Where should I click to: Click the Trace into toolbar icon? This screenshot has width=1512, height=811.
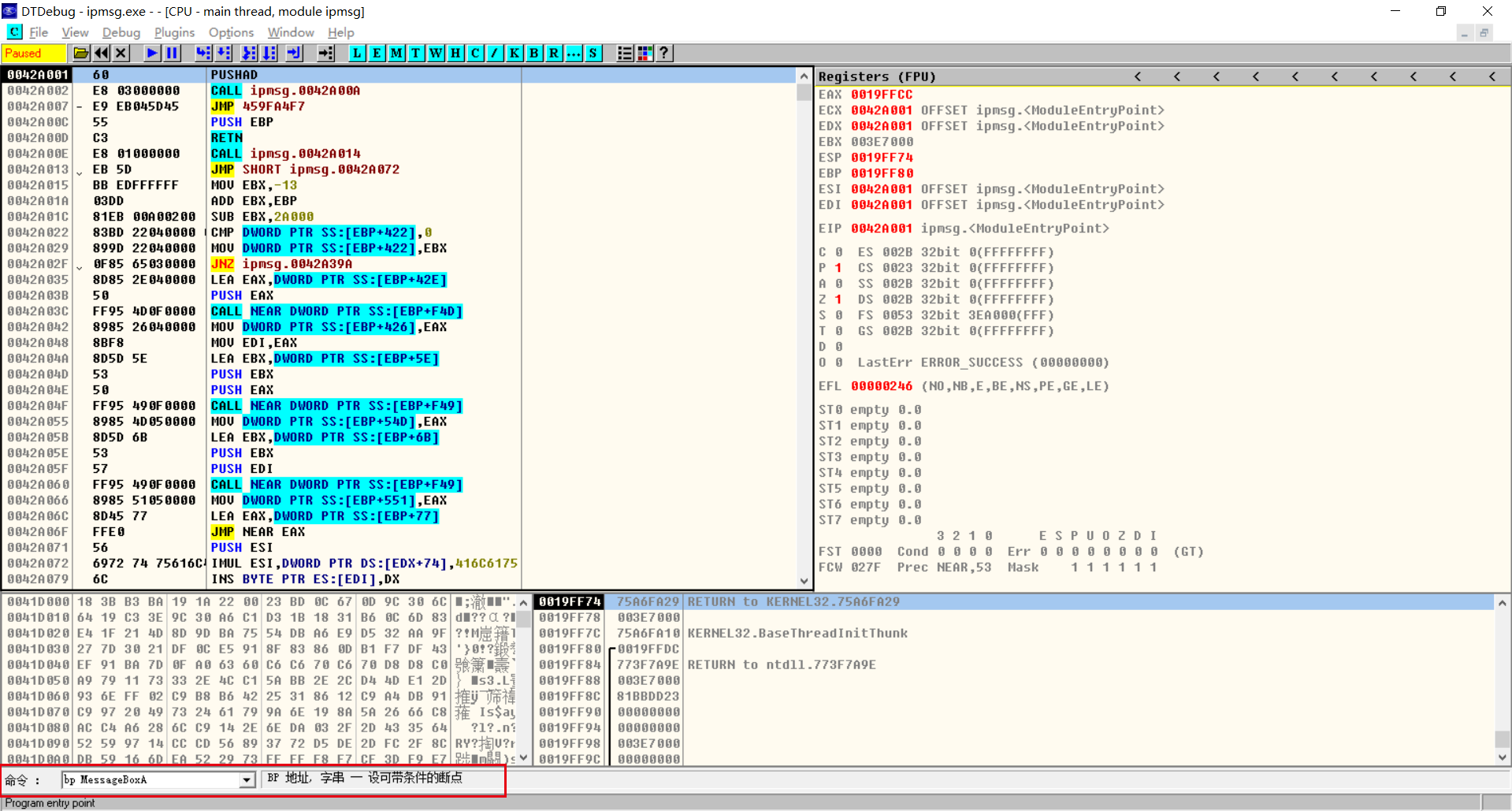tap(249, 53)
